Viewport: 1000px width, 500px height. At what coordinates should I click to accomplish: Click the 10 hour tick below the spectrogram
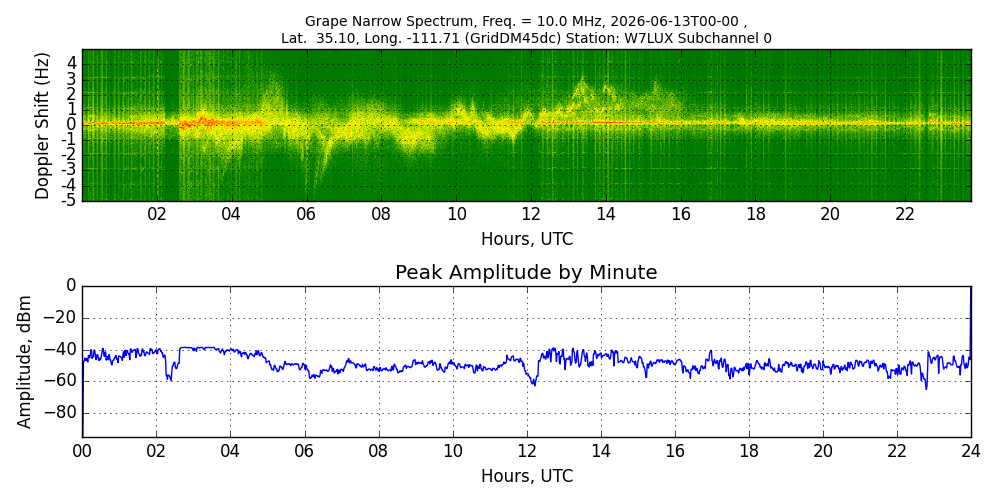coord(456,215)
